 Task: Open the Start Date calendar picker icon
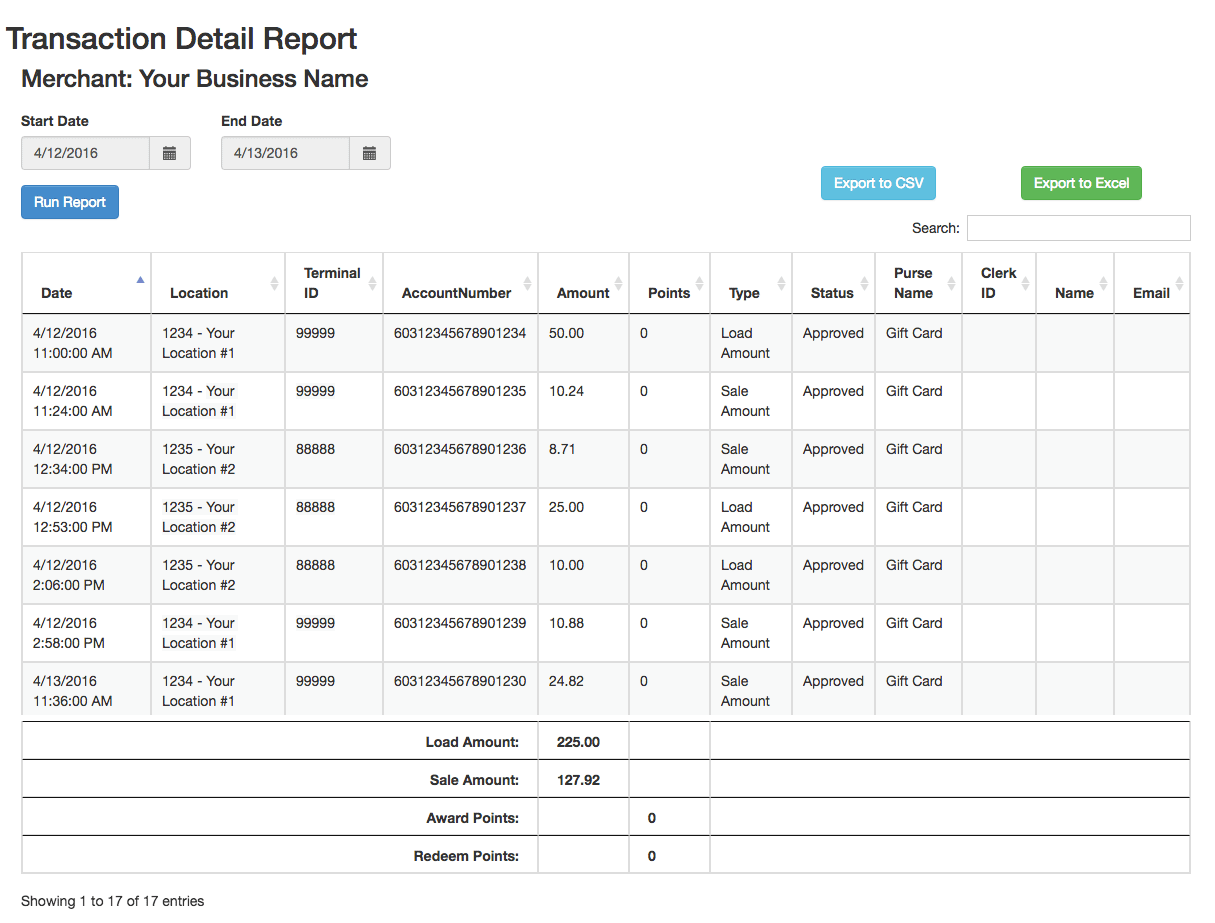pyautogui.click(x=170, y=153)
